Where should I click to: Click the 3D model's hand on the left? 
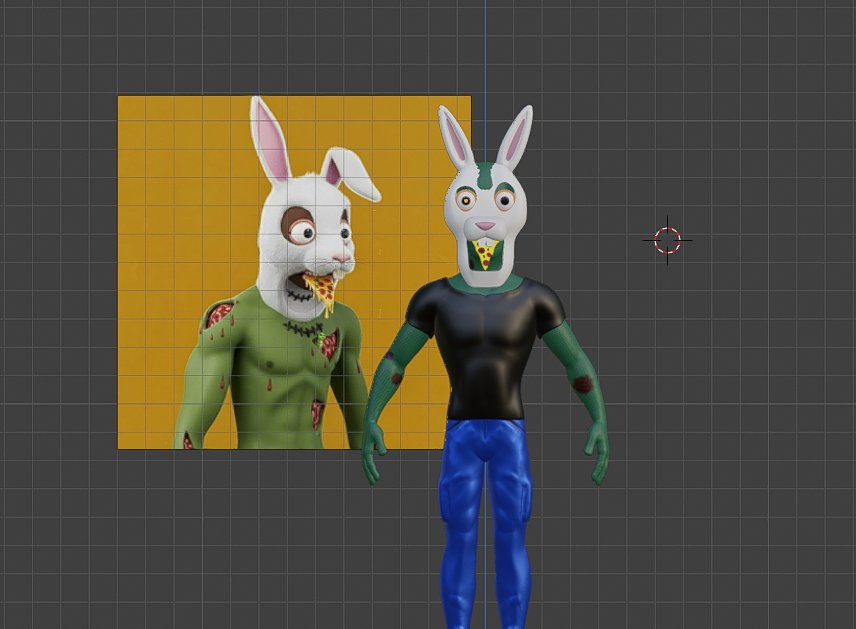pyautogui.click(x=372, y=453)
